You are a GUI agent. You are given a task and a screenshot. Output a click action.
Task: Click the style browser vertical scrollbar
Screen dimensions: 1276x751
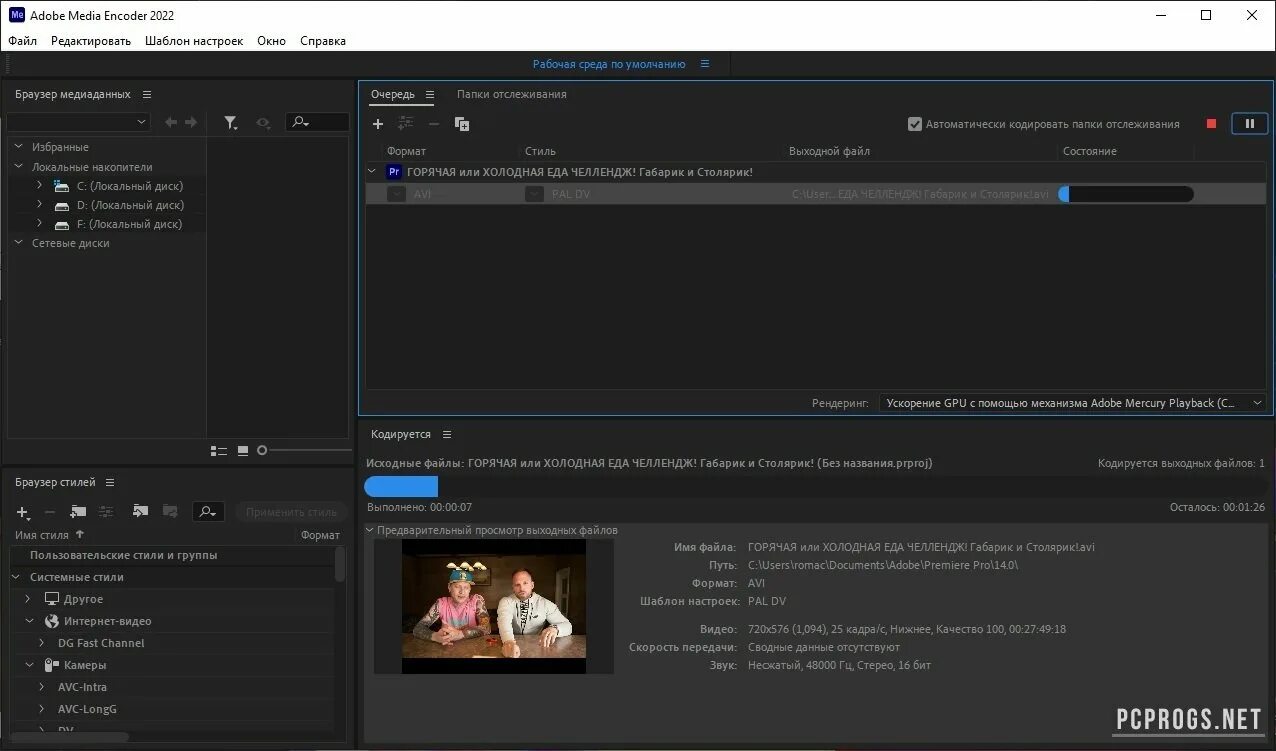340,564
